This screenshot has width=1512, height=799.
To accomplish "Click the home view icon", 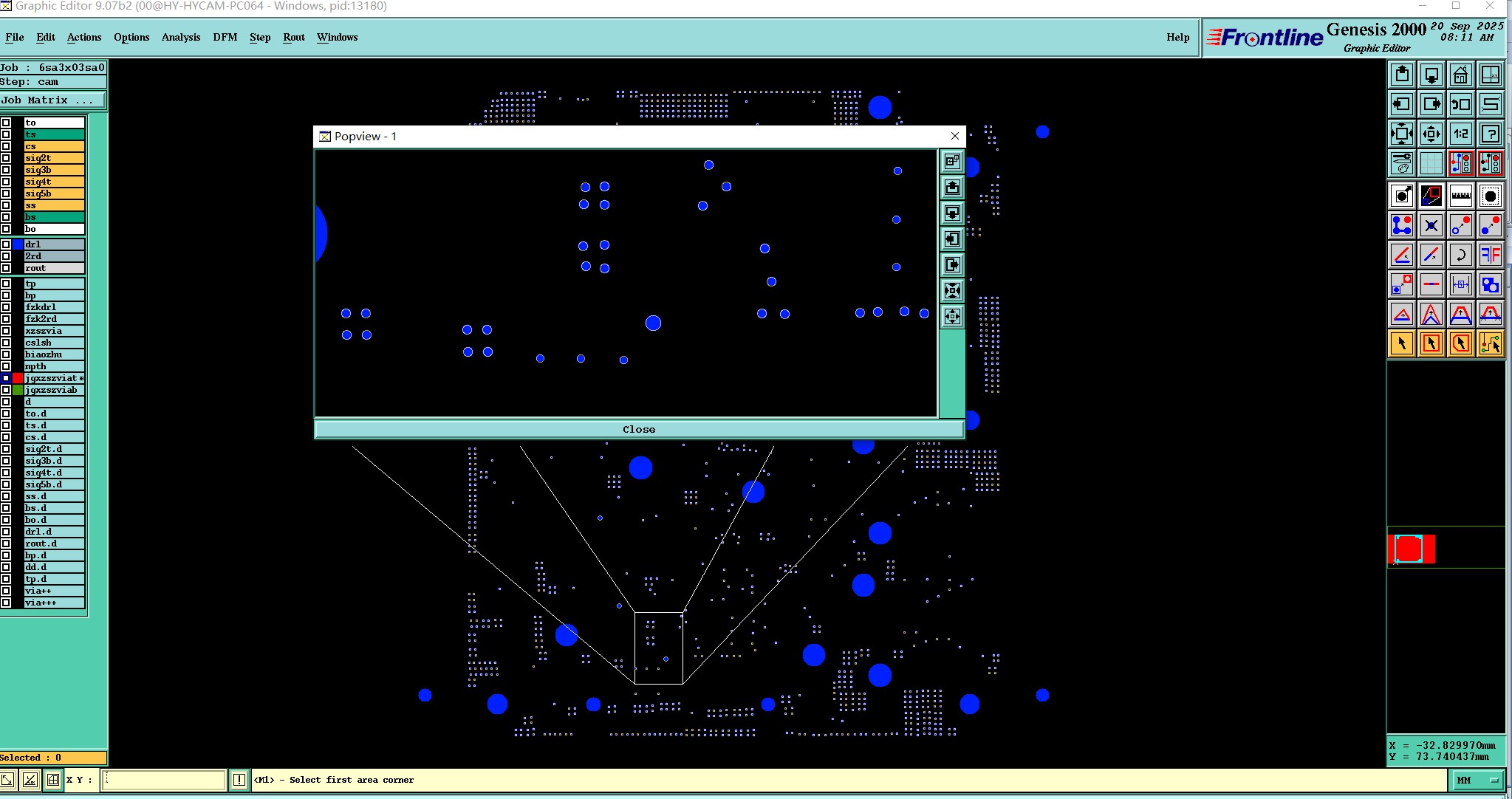I will 1460,75.
